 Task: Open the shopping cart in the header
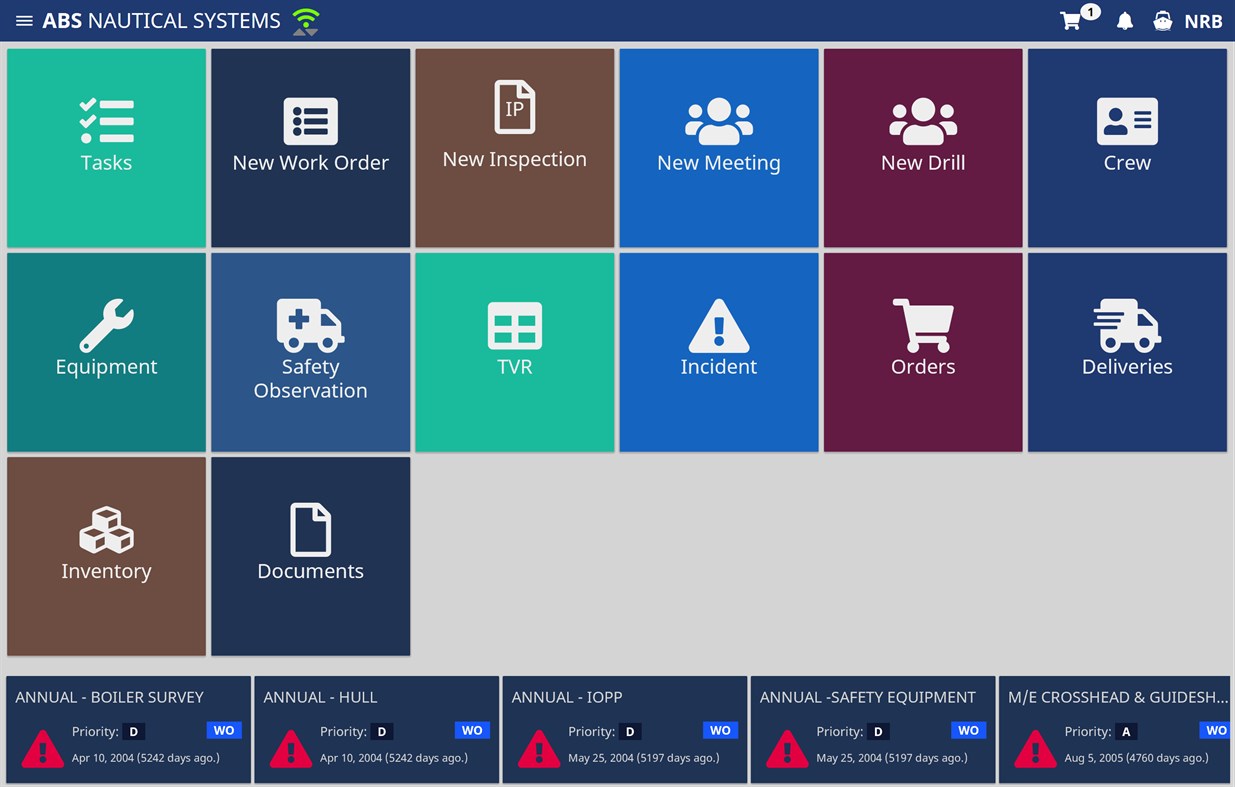tap(1071, 21)
